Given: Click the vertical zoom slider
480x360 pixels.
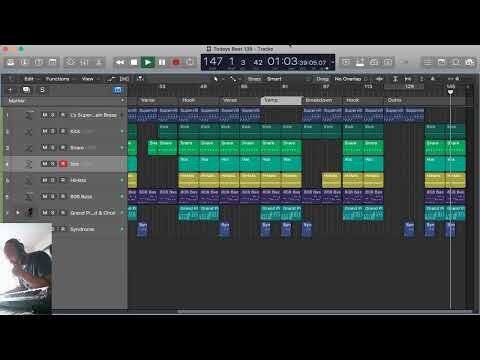Looking at the screenshot, I should 427,79.
